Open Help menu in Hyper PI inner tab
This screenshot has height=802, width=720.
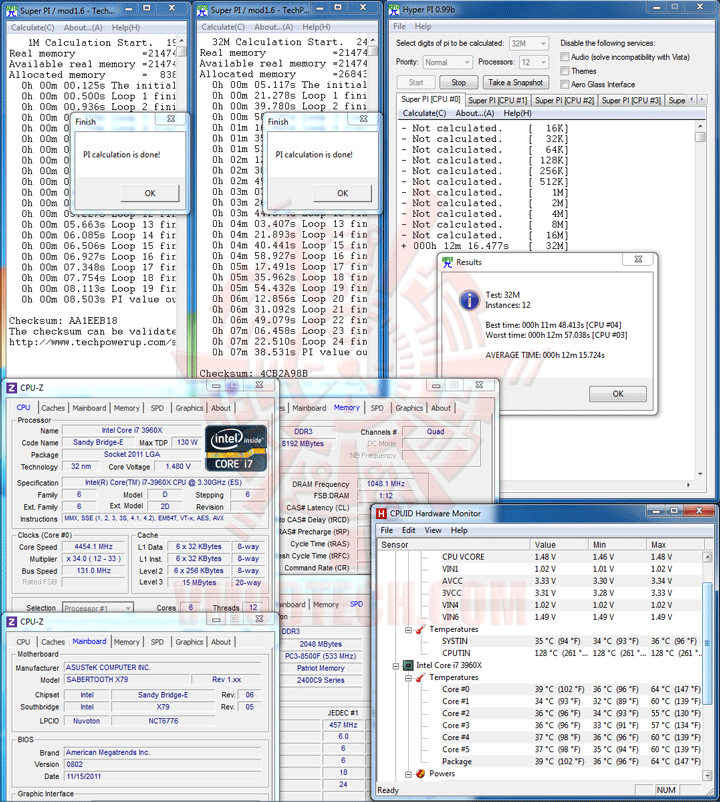coord(518,113)
